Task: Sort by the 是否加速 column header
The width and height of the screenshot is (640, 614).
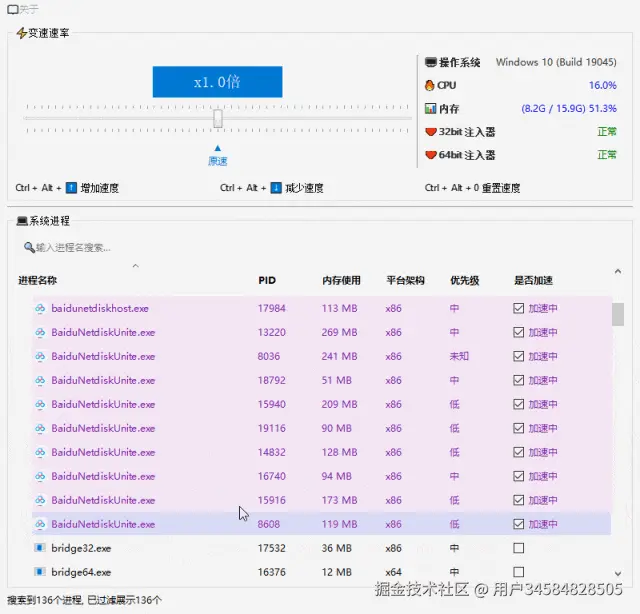Action: pos(533,280)
